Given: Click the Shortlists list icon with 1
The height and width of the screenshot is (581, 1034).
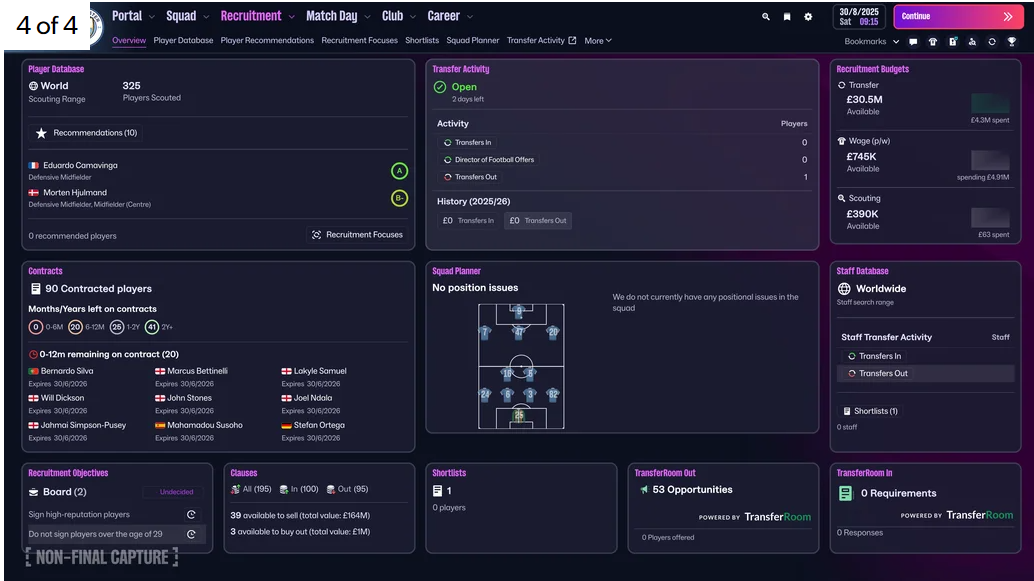Looking at the screenshot, I should (x=437, y=491).
